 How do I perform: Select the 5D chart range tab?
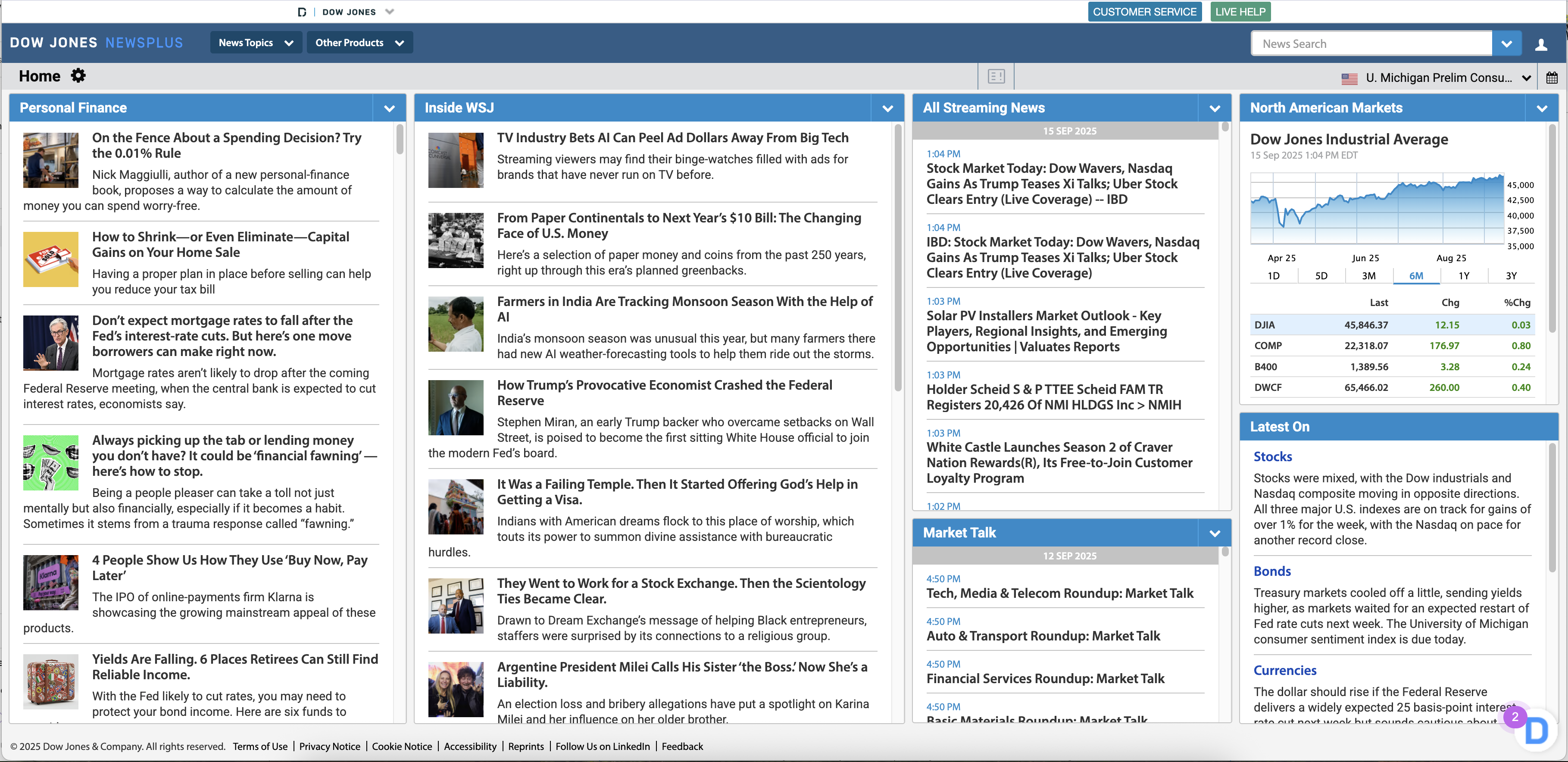(x=1321, y=276)
